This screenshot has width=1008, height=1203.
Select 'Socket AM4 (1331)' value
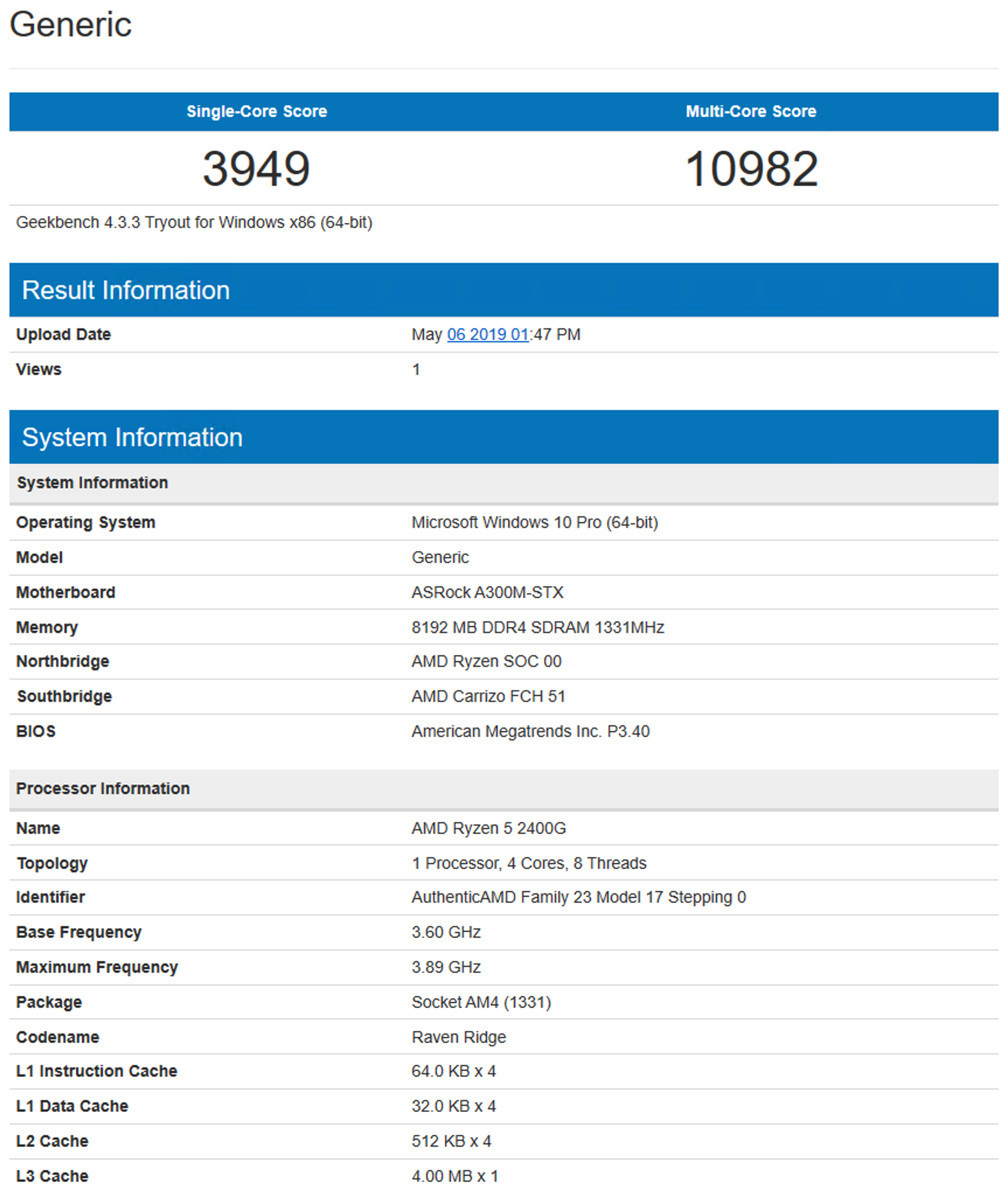(x=481, y=1003)
